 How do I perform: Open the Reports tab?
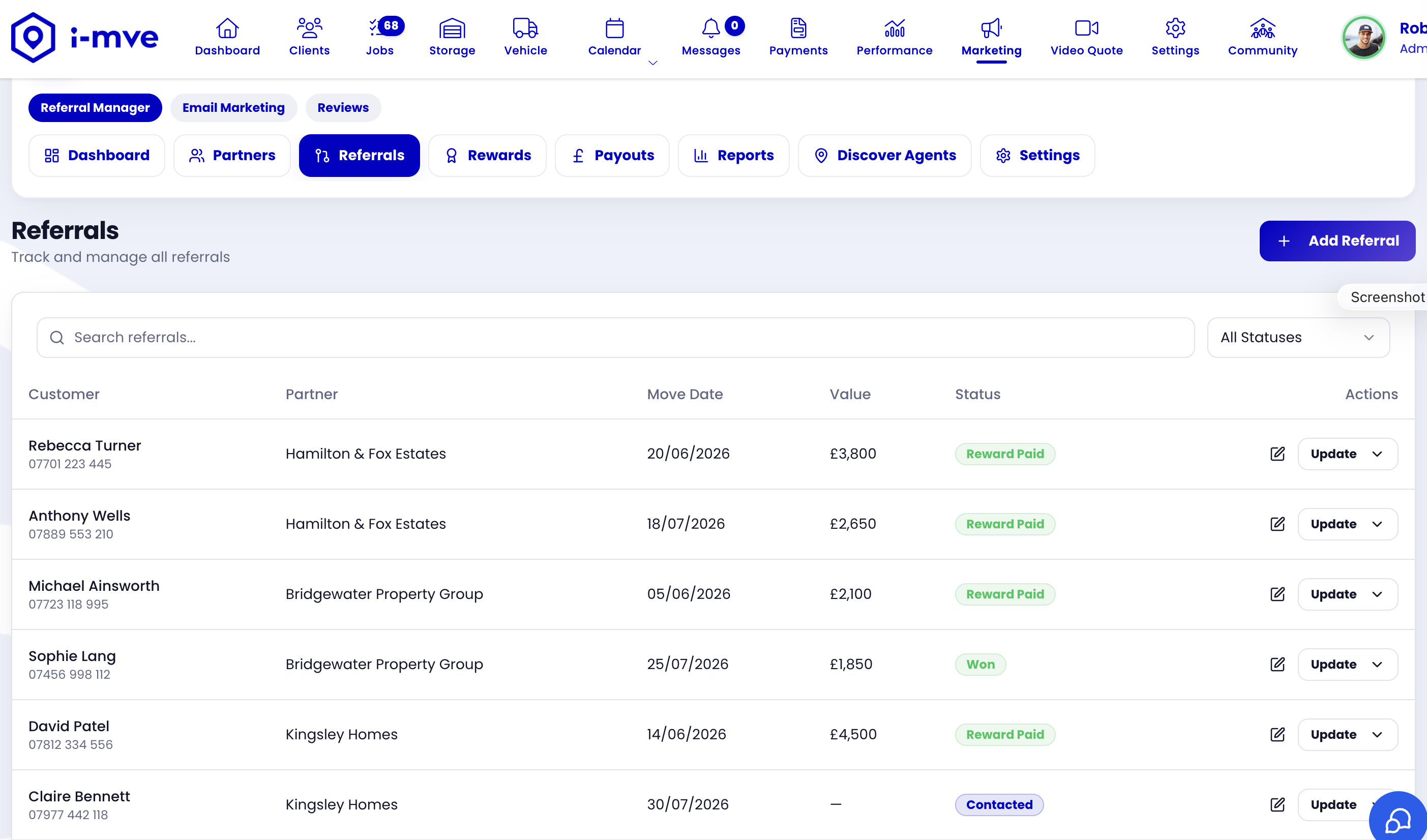coord(733,155)
